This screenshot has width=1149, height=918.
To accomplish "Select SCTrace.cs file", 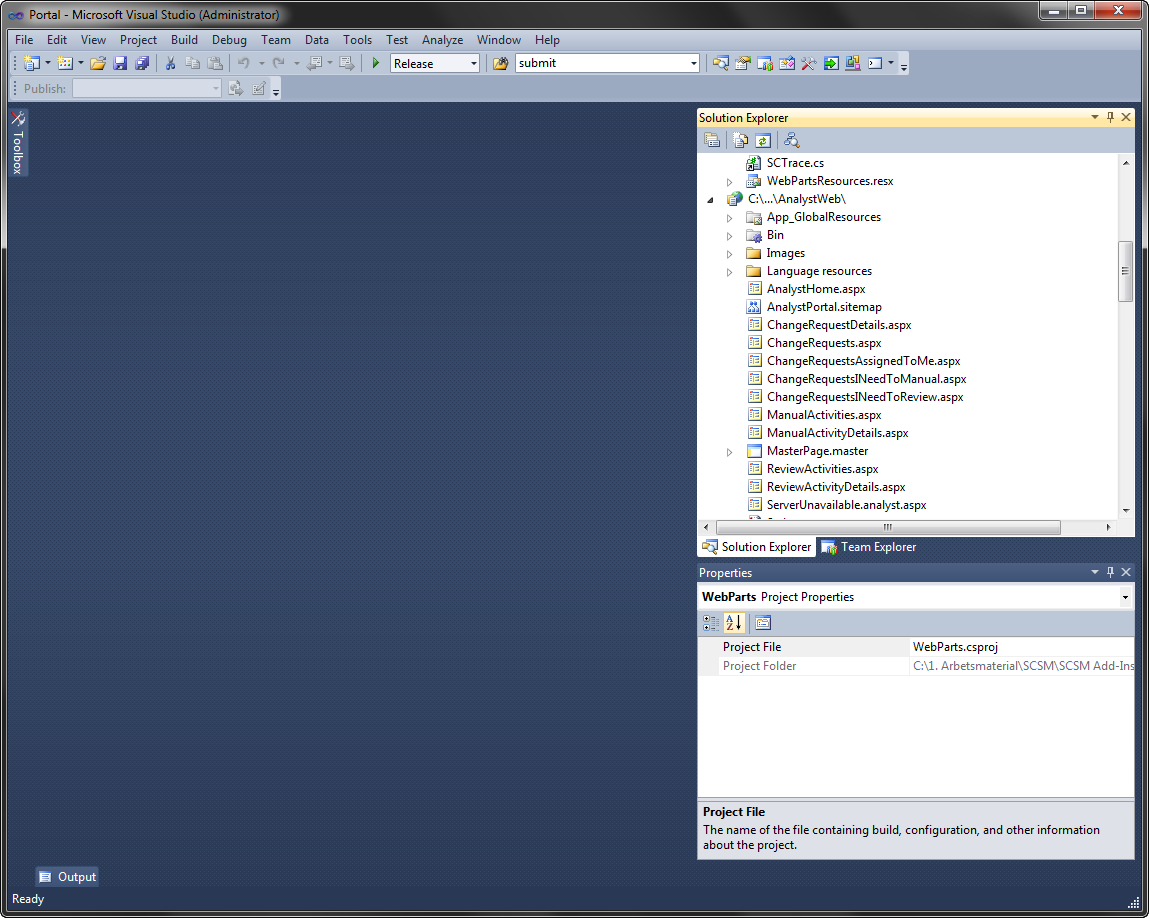I will [795, 163].
